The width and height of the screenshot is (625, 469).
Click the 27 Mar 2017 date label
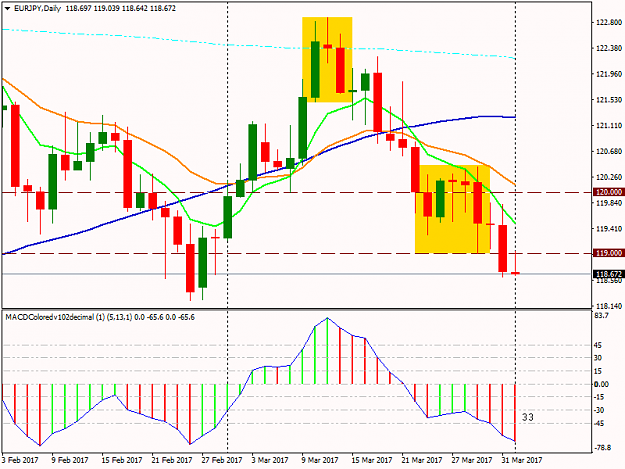472,460
